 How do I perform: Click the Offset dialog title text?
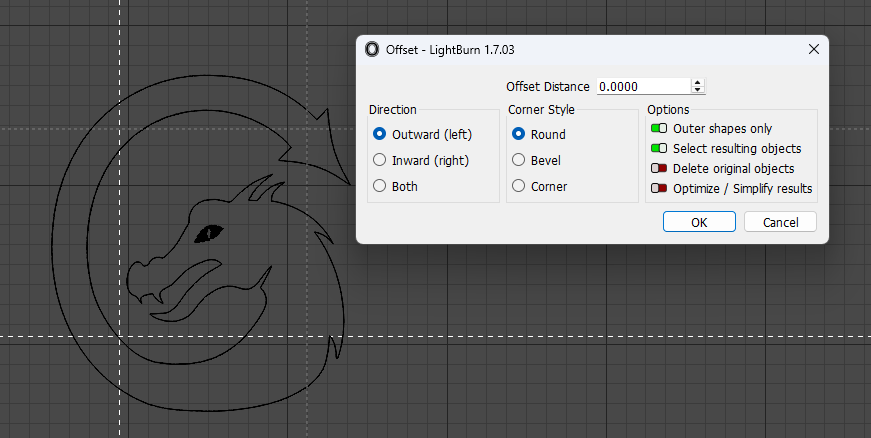click(450, 49)
